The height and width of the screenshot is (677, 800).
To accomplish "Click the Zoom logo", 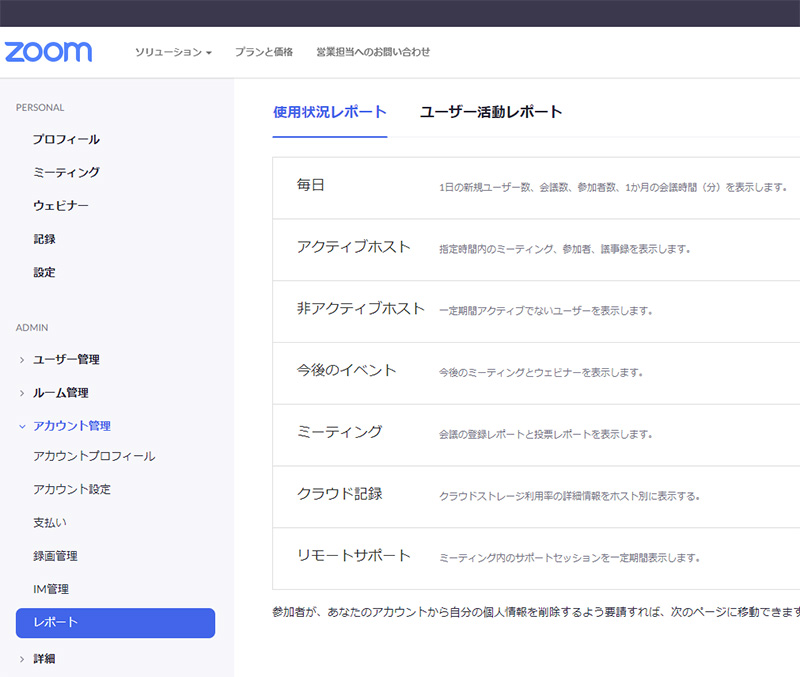I will [48, 52].
